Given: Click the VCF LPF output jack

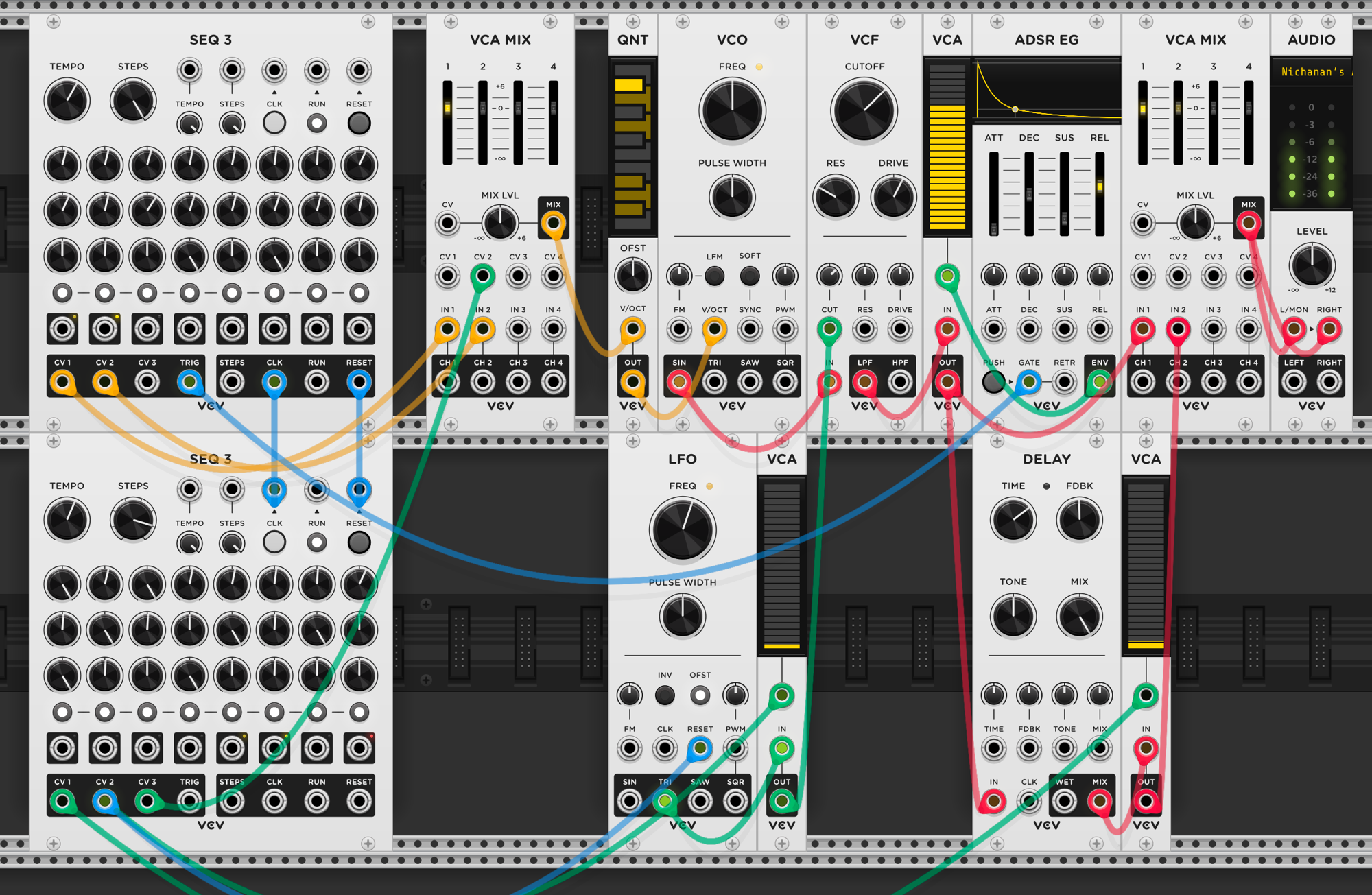Looking at the screenshot, I should 864,382.
